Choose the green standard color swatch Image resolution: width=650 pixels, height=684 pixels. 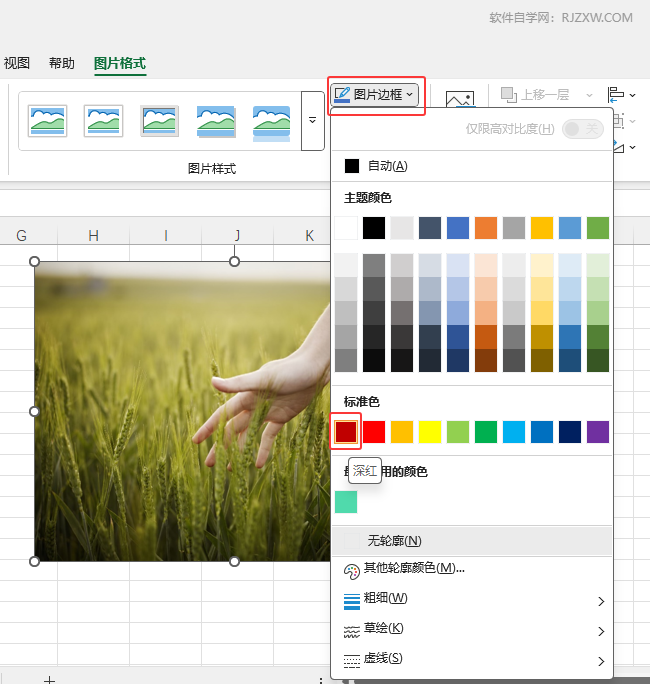point(486,432)
